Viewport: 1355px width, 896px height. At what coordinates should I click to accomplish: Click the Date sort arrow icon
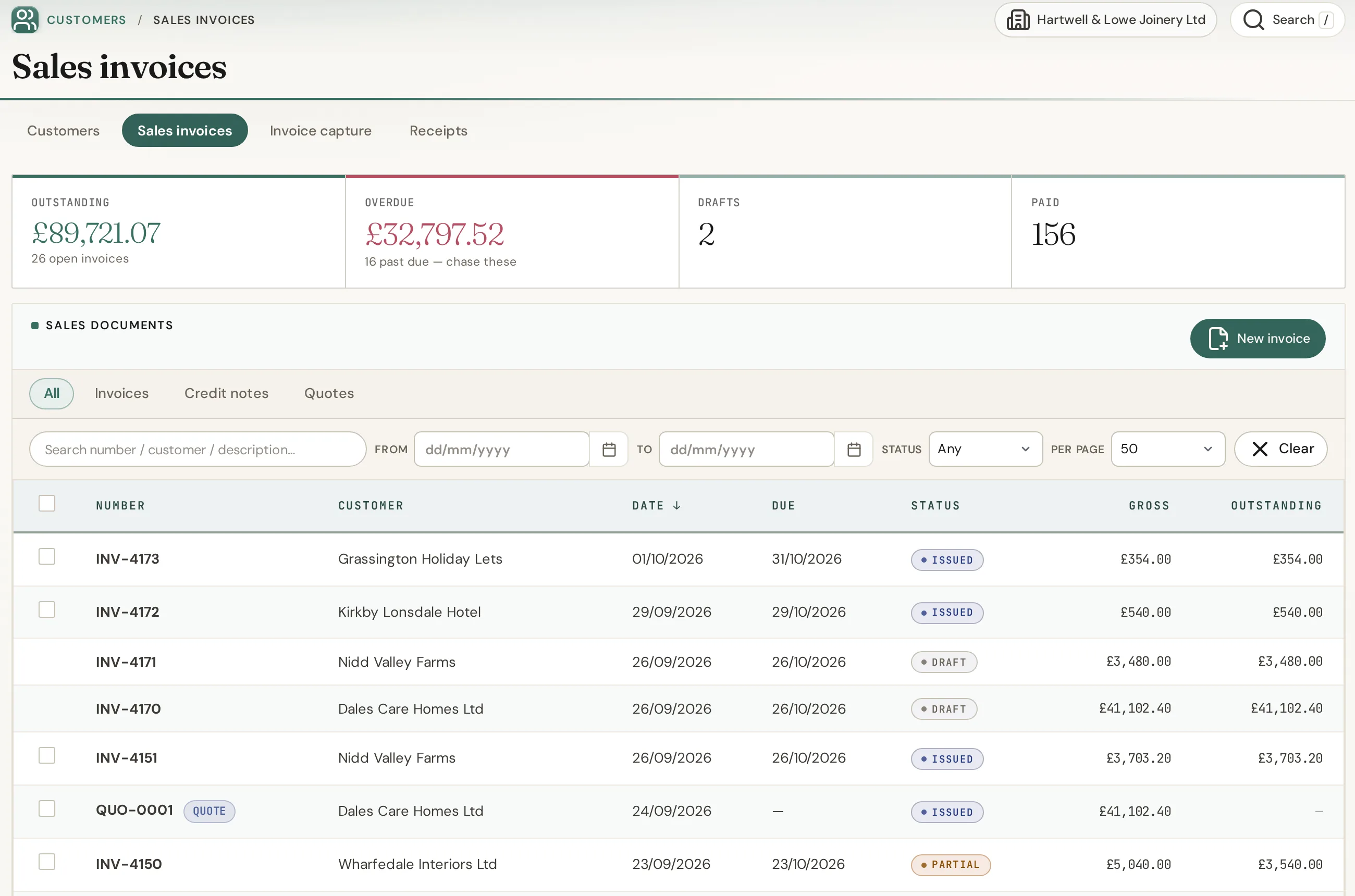point(676,506)
